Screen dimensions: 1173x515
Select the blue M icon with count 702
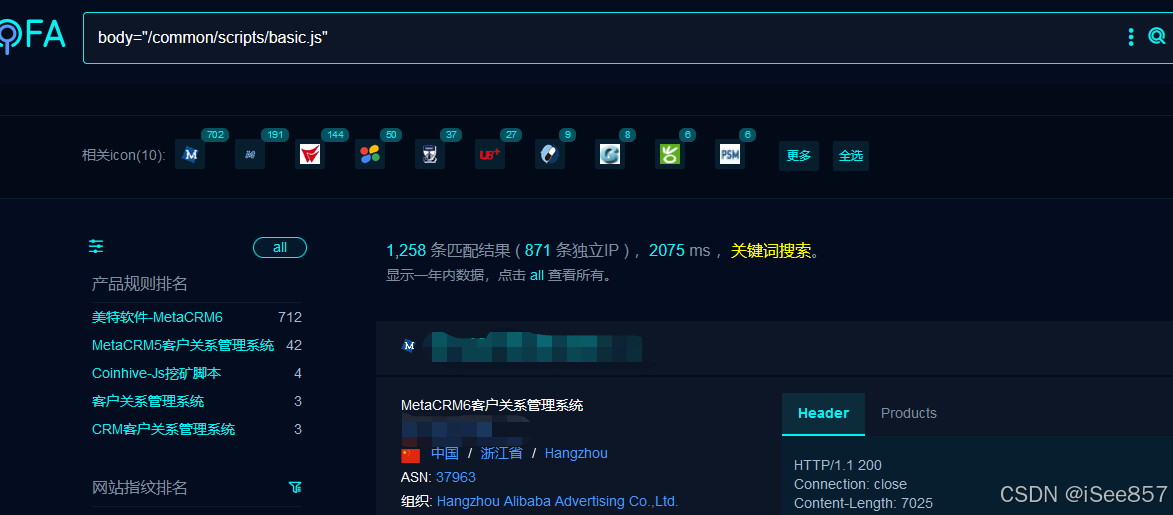190,155
